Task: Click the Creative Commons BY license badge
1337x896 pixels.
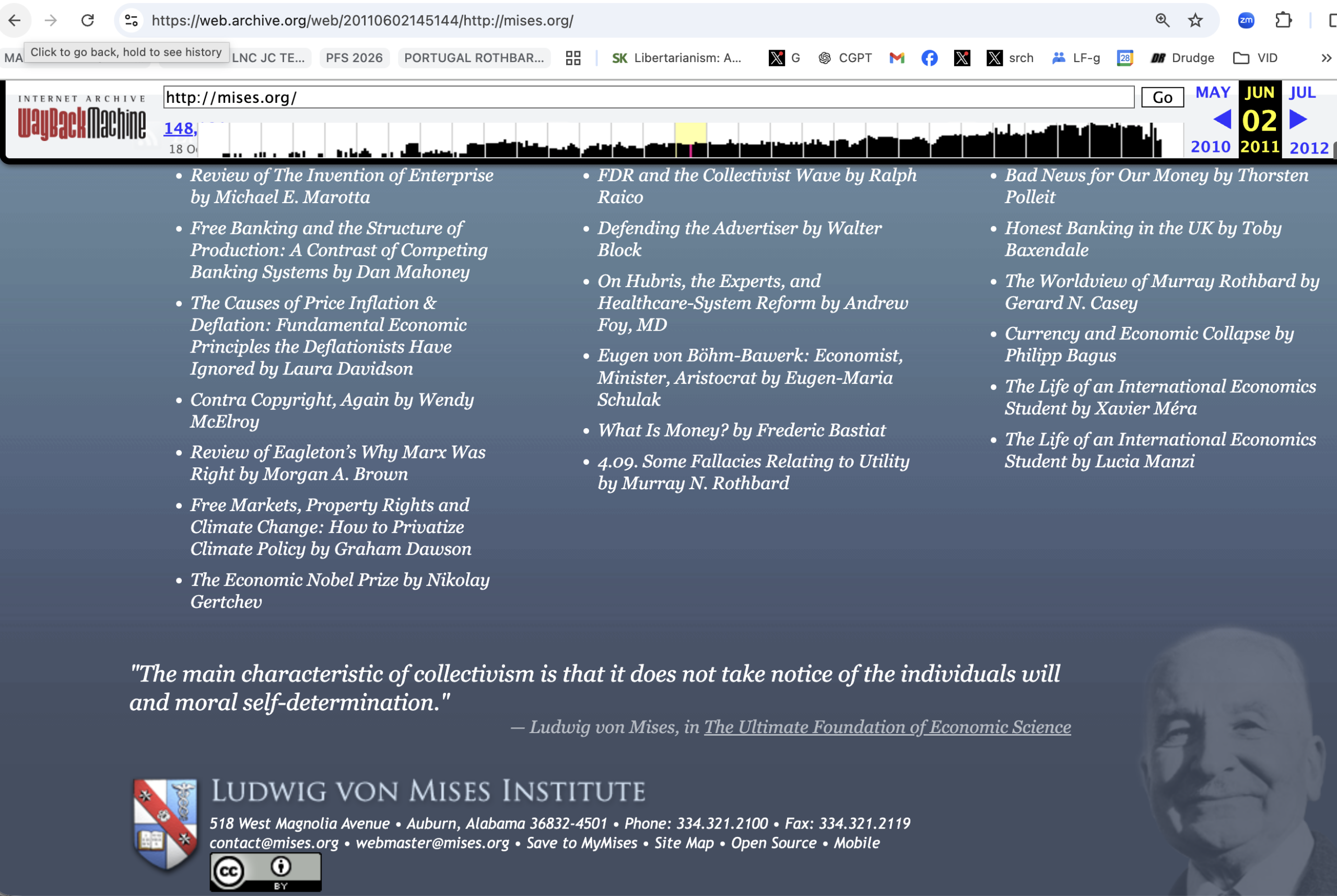Action: tap(265, 871)
